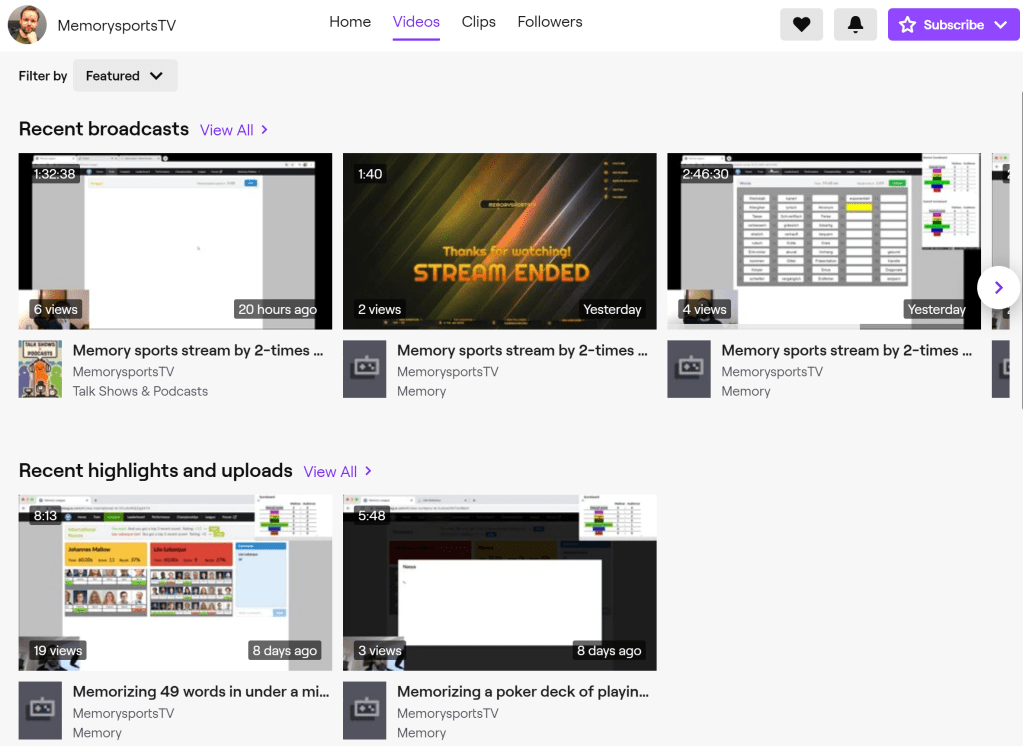Open the Featured filter dropdown
Screen dimensions: 1023x746
click(125, 76)
